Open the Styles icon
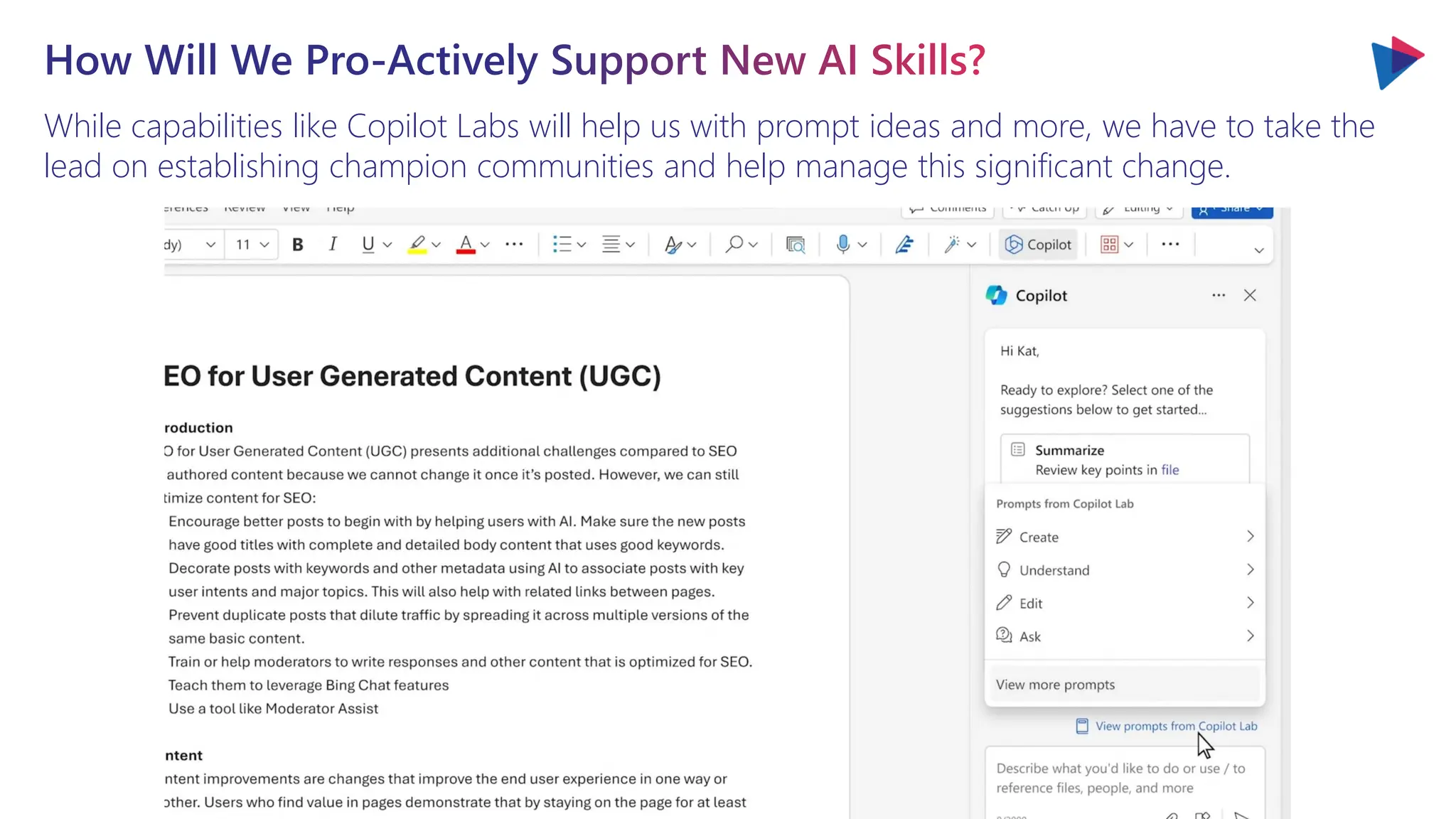This screenshot has width=1456, height=819. coord(673,245)
